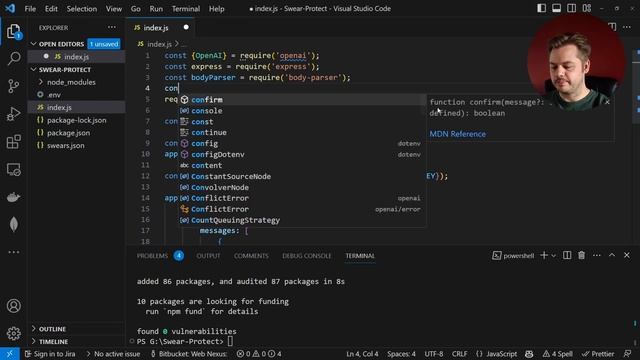The width and height of the screenshot is (640, 360).
Task: Switch to the Comments tab
Action: [x=251, y=256]
